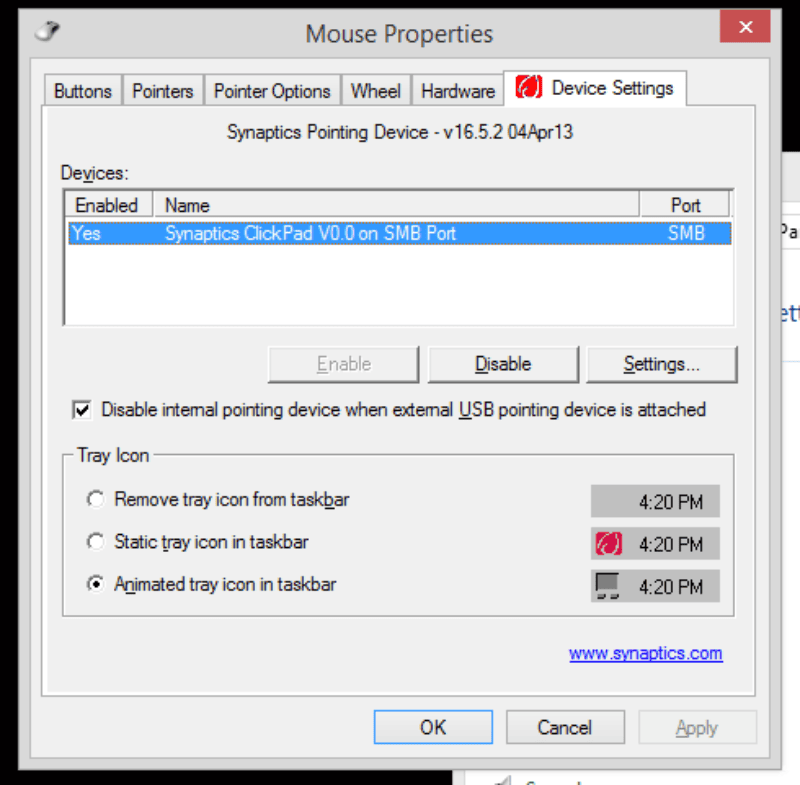This screenshot has height=785, width=800.
Task: Click the empty tray preview showing 4:20 PM
Action: 655,501
